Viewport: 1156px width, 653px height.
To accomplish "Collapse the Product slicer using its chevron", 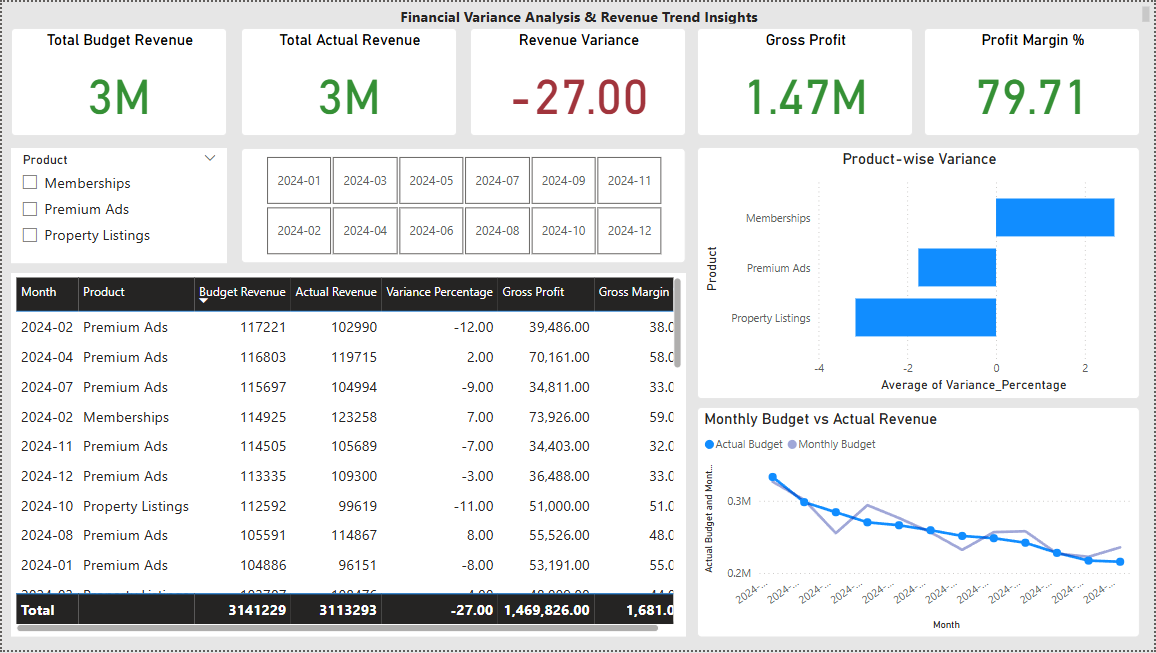I will [210, 158].
